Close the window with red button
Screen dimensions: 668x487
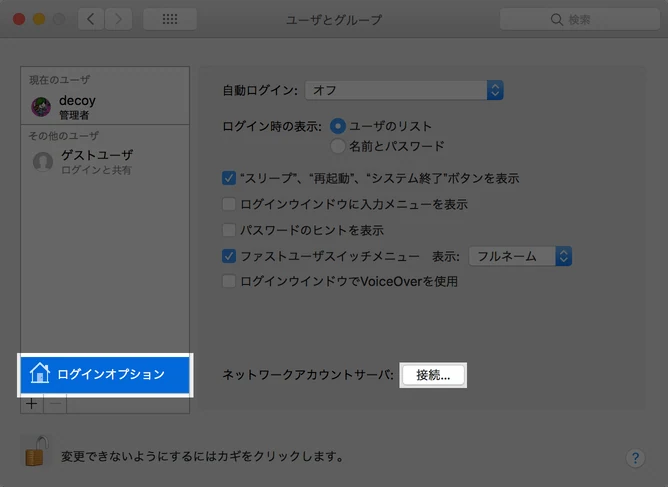point(19,19)
